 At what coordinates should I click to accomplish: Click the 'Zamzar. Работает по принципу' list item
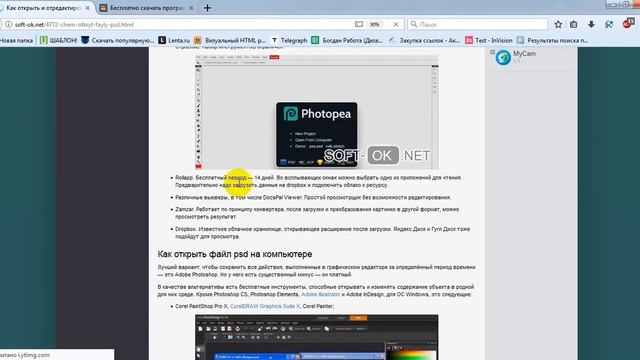click(x=317, y=213)
